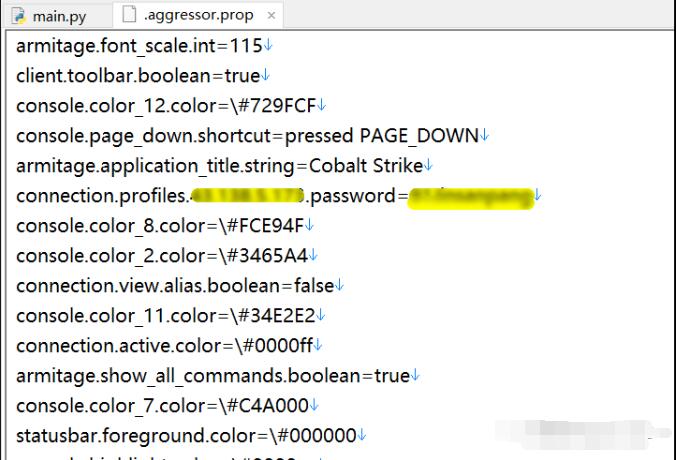Click on the Cobalt Strike application title text
The width and height of the screenshot is (677, 460).
[366, 166]
